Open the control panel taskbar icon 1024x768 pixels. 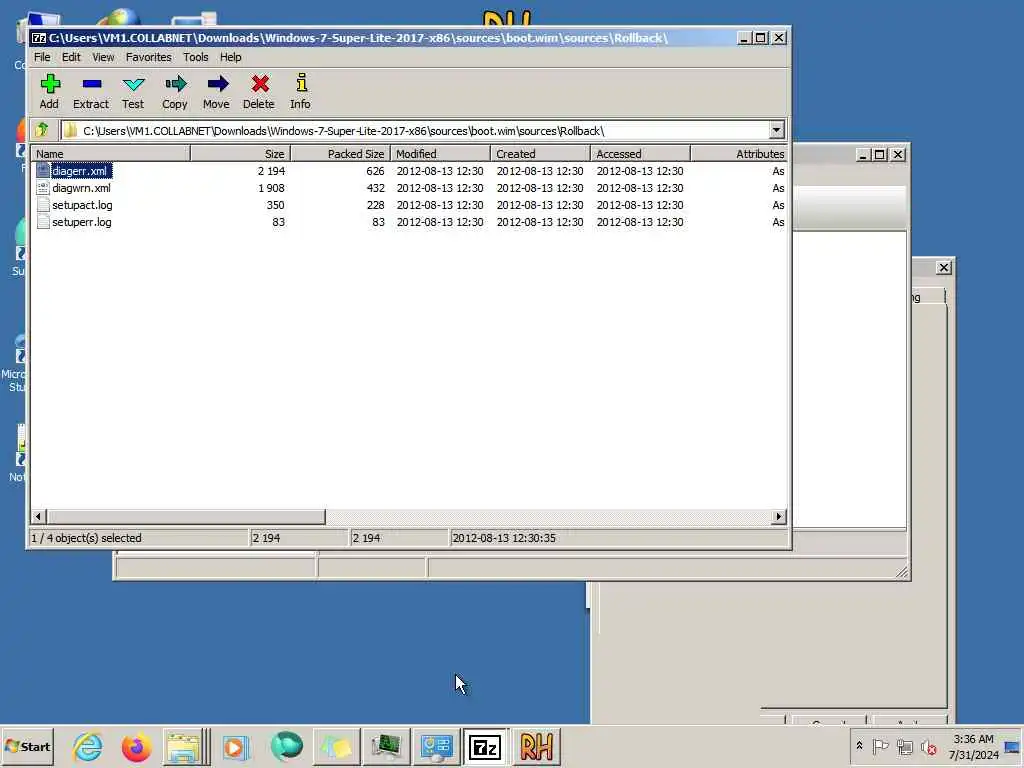tap(436, 746)
